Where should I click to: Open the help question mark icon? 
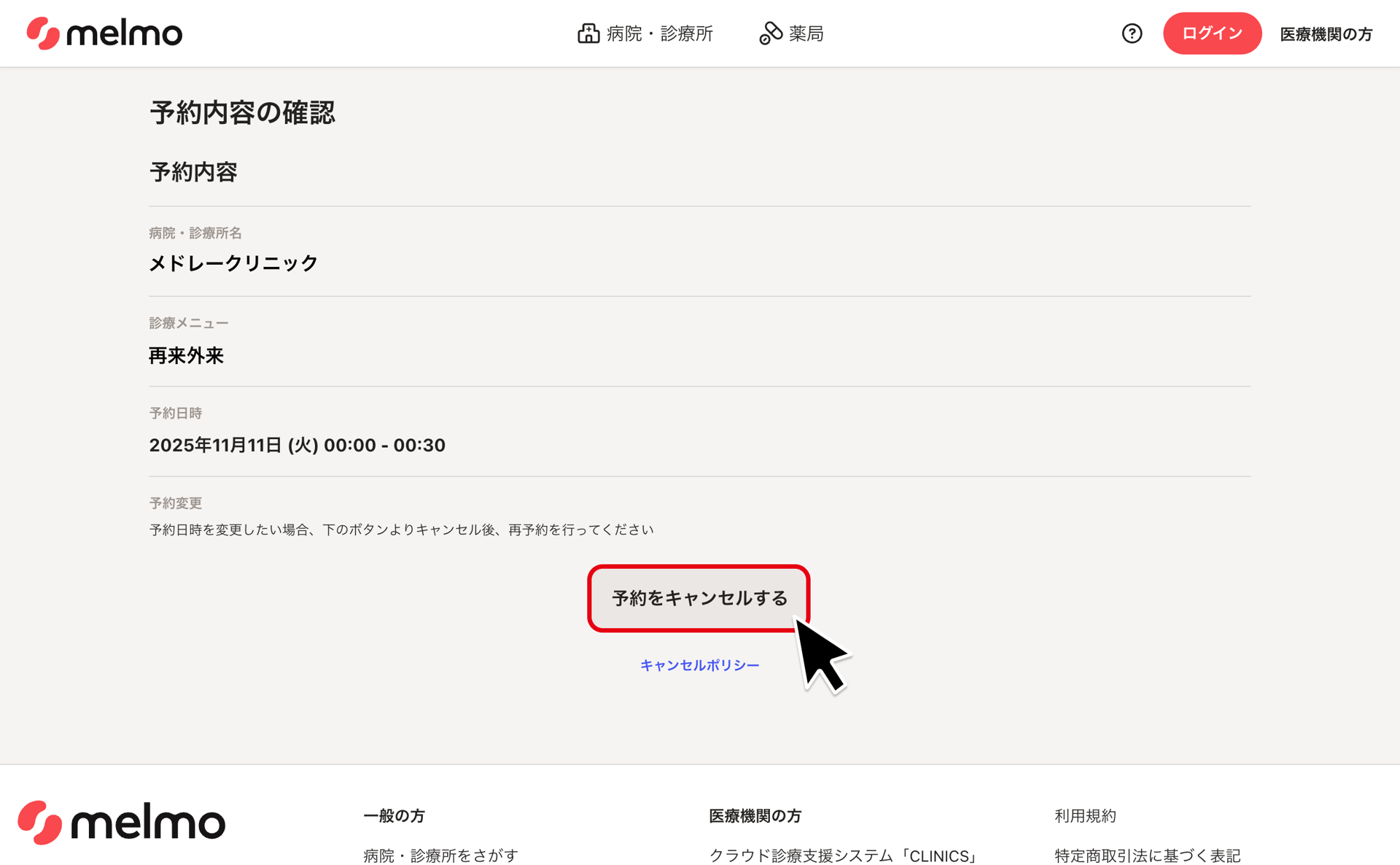point(1131,34)
